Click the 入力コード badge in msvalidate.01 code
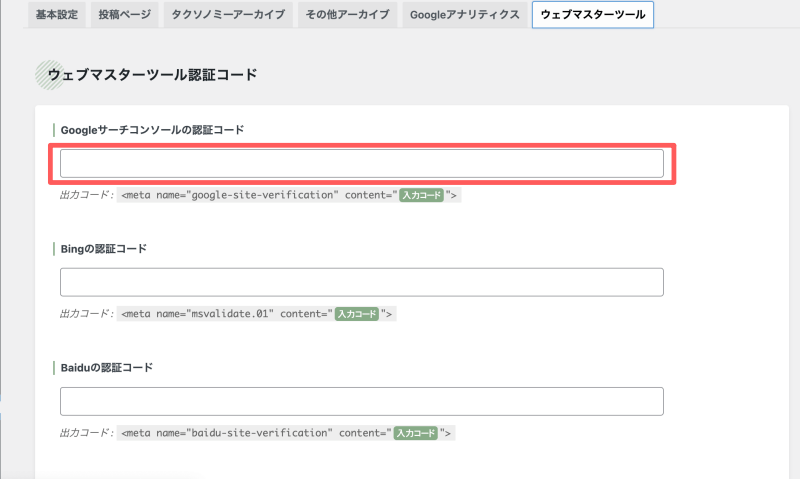 [x=357, y=314]
